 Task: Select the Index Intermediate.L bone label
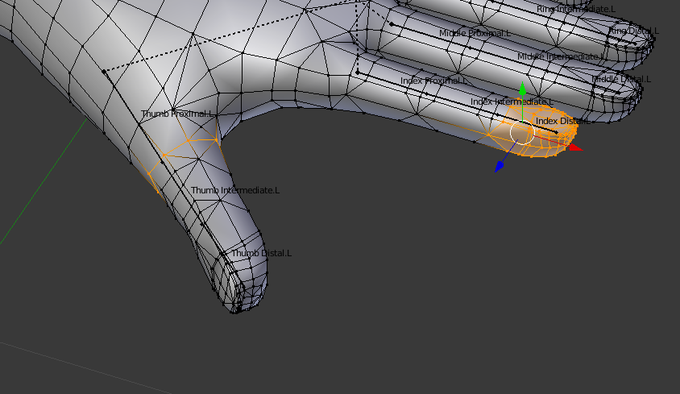point(512,101)
